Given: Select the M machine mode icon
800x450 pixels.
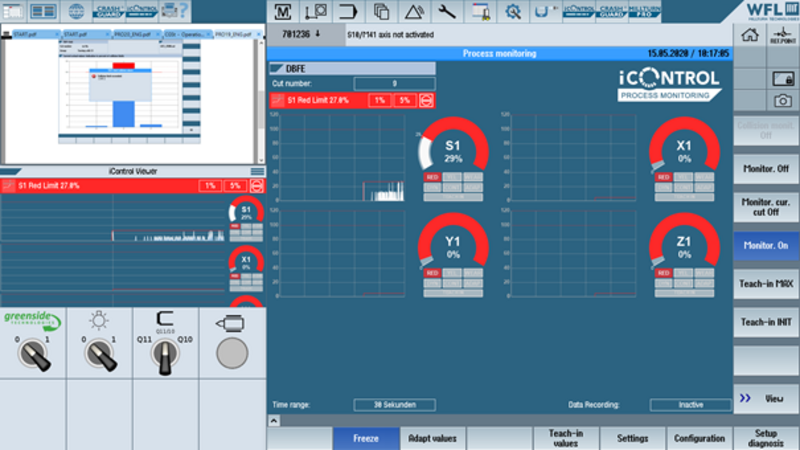Looking at the screenshot, I should (x=284, y=12).
